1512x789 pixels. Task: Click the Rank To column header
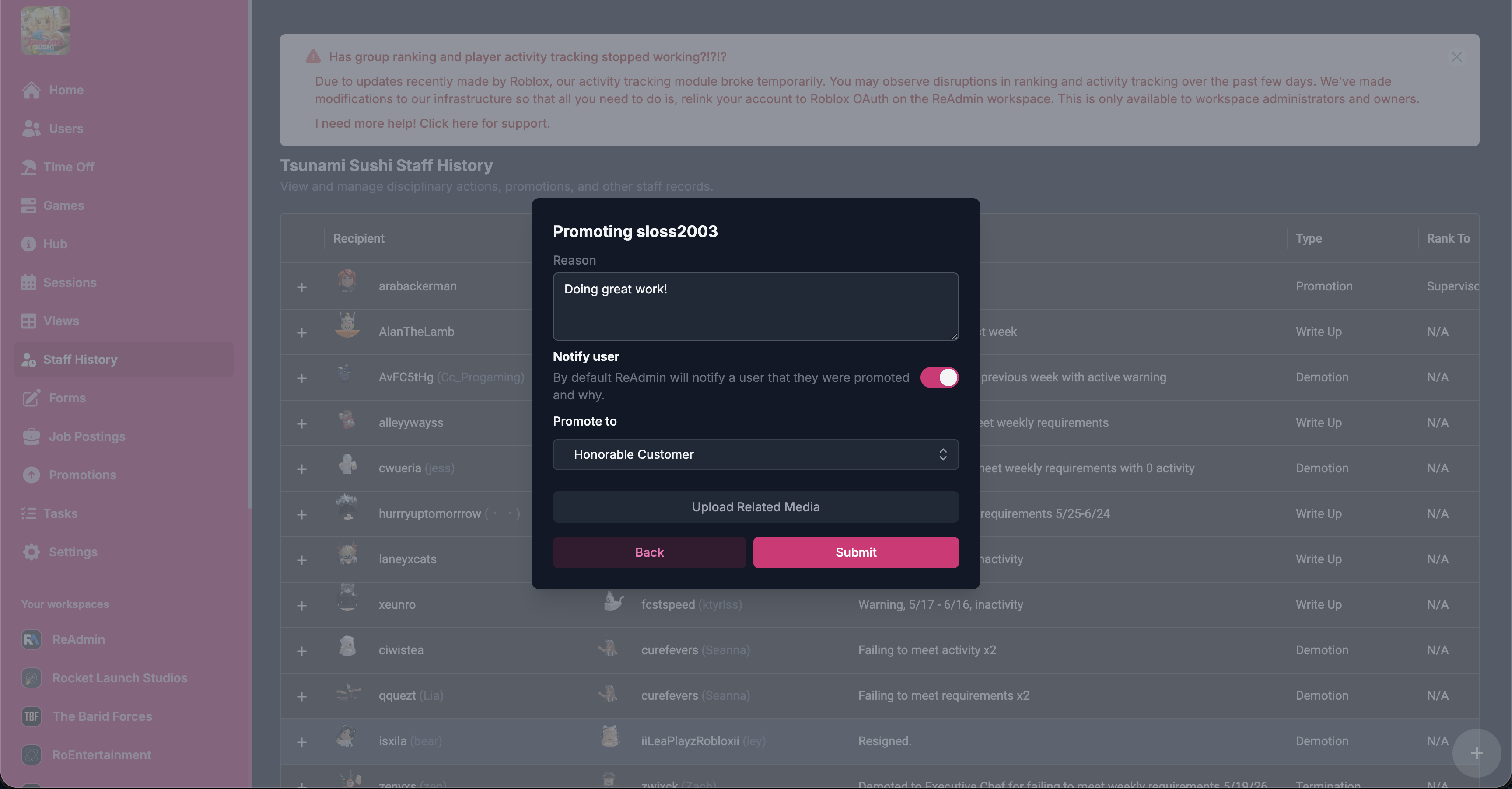click(x=1448, y=239)
